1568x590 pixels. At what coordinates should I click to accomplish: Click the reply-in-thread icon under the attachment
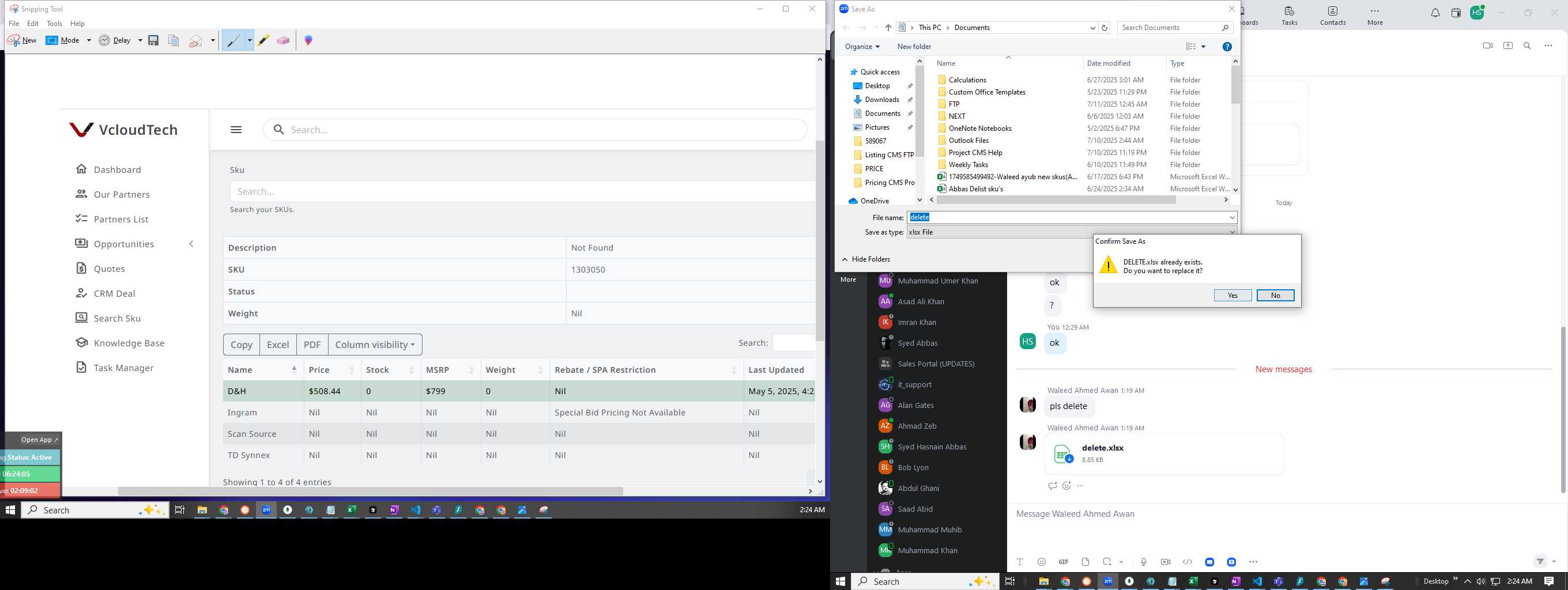pyautogui.click(x=1052, y=485)
